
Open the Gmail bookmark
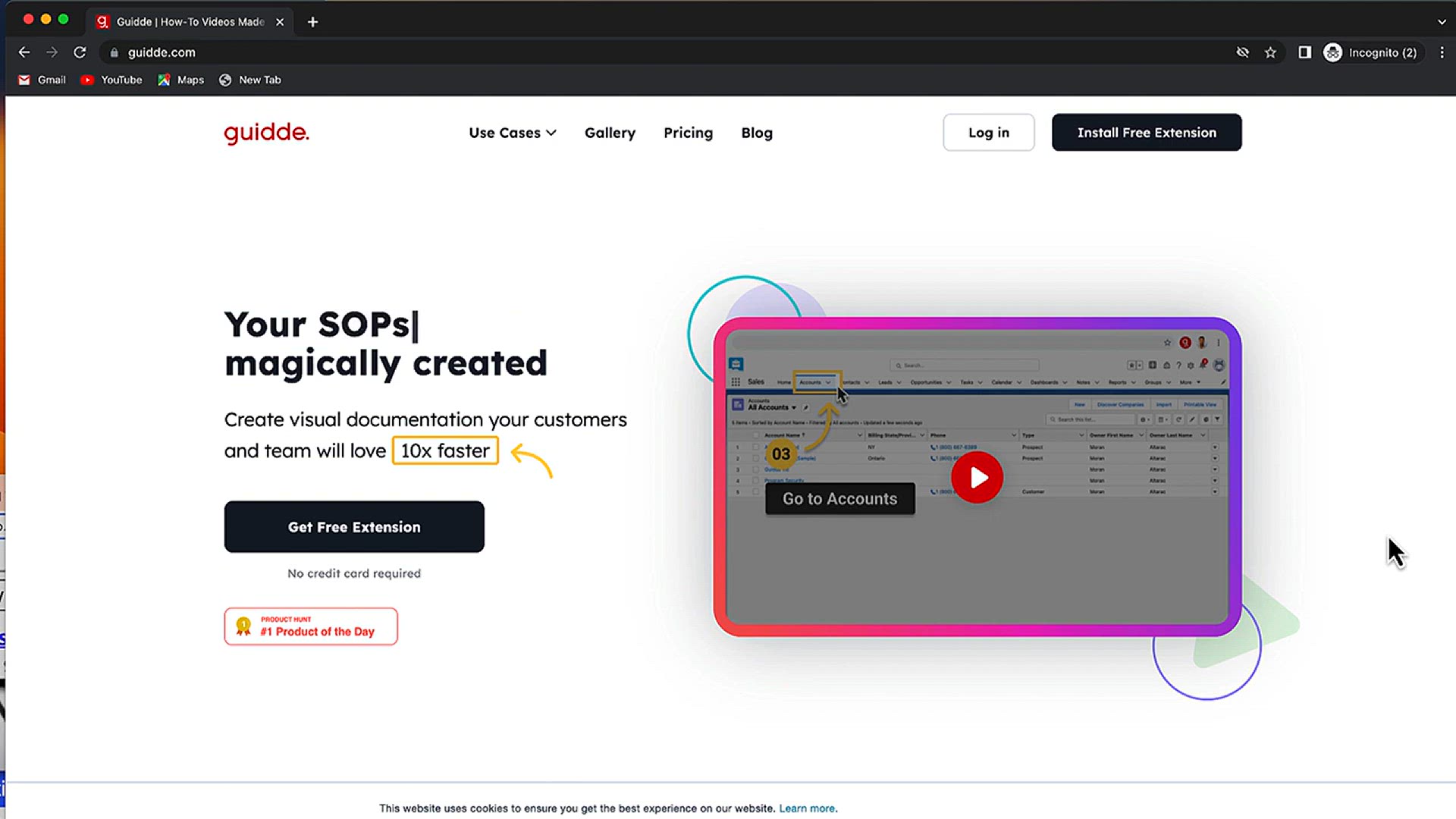point(42,80)
